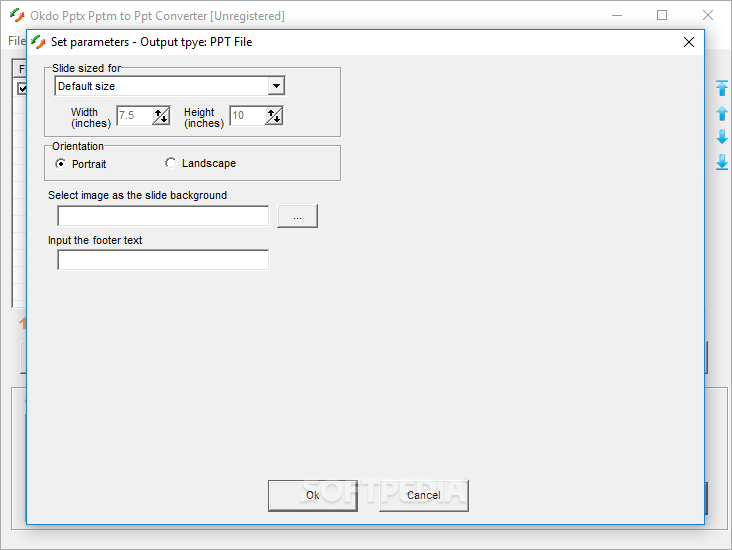The width and height of the screenshot is (732, 550).
Task: Confirm parameters with the Ok button
Action: pos(313,495)
